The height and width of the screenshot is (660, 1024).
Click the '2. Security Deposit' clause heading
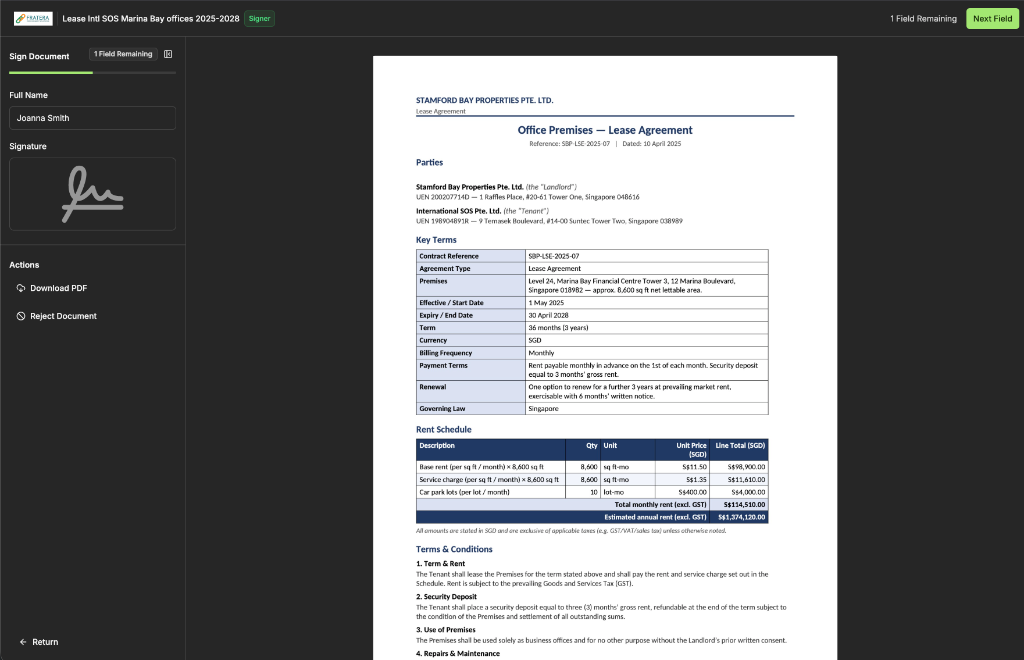tap(446, 597)
